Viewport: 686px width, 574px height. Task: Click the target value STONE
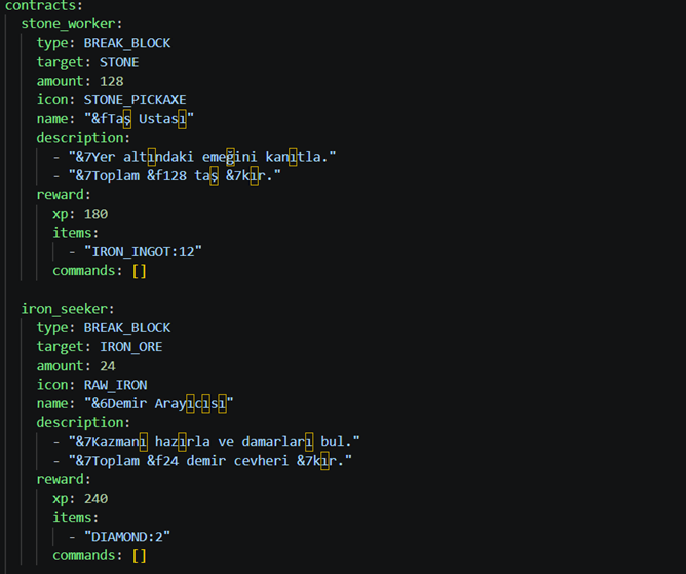(119, 62)
